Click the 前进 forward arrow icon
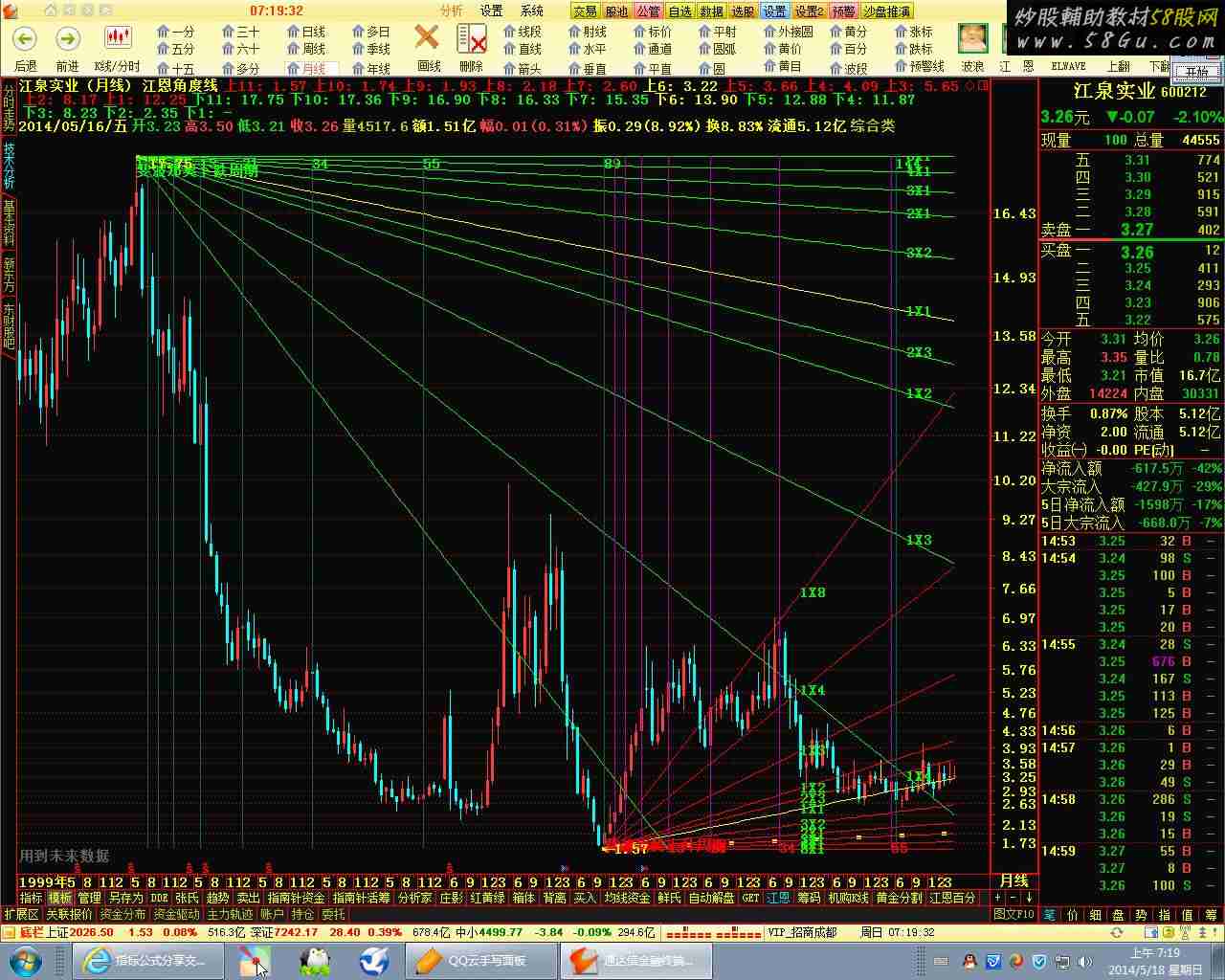The height and width of the screenshot is (980, 1225). [67, 39]
